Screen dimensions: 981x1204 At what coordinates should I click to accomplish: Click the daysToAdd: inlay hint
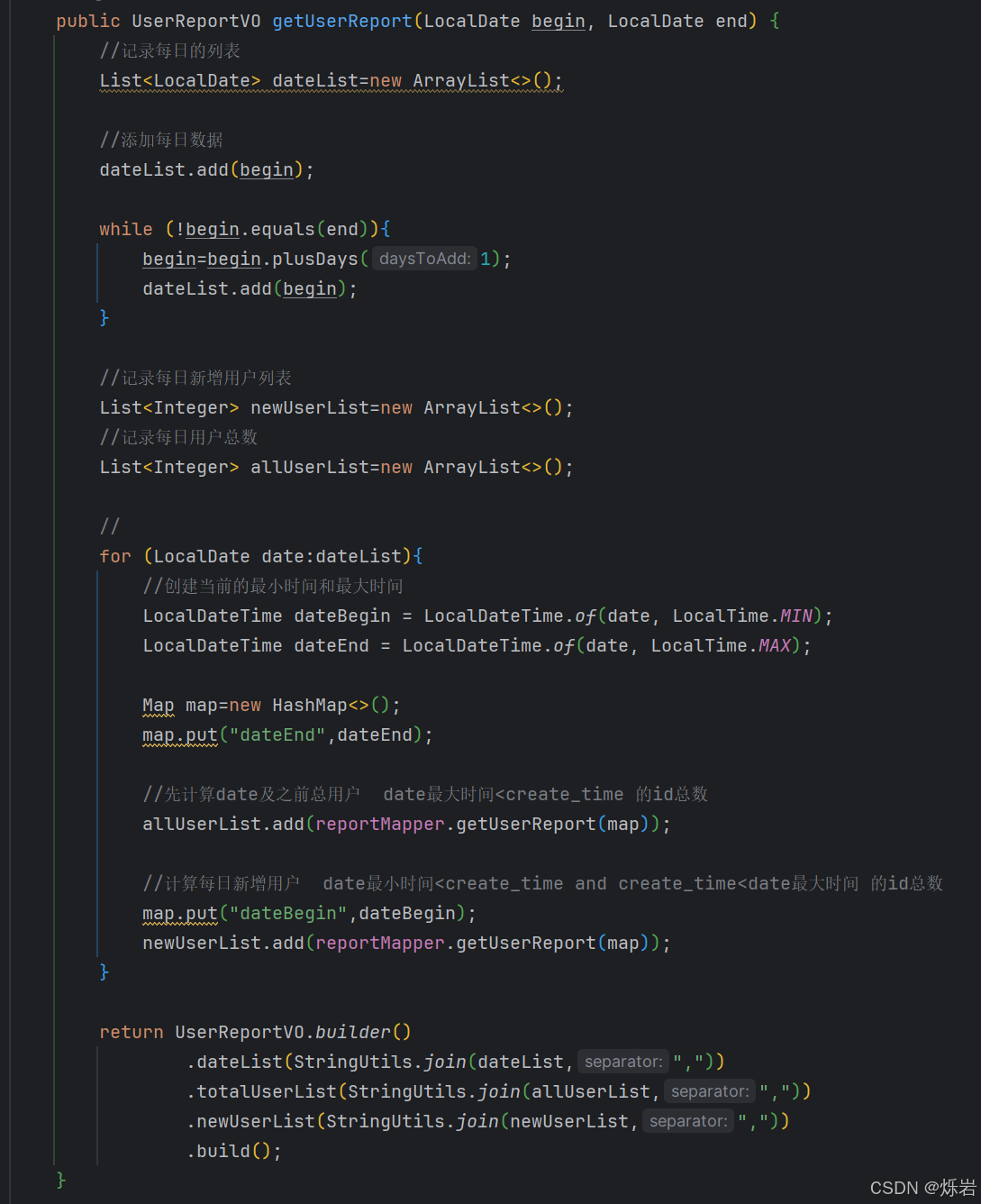pos(424,259)
